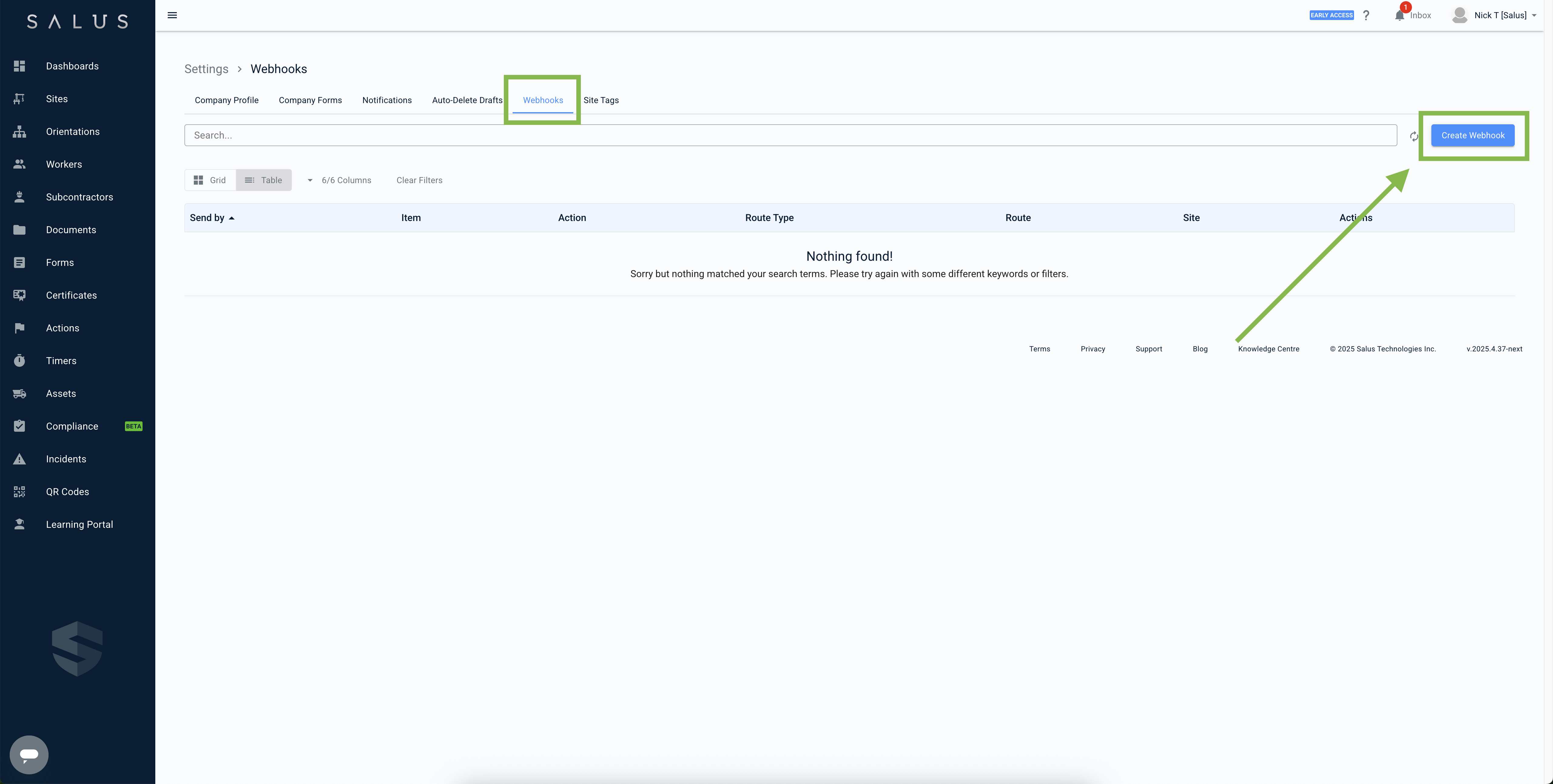Viewport: 1553px width, 784px height.
Task: Open the help question mark icon
Action: (1366, 15)
